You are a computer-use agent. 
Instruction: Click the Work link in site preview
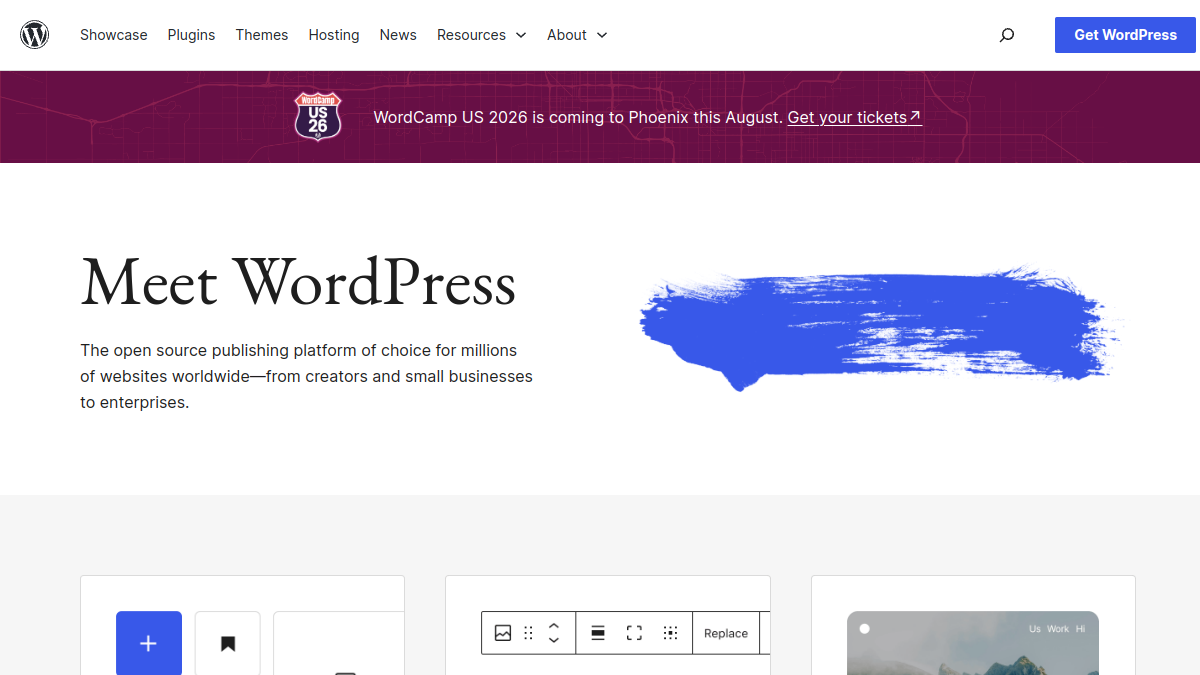[x=1058, y=629]
